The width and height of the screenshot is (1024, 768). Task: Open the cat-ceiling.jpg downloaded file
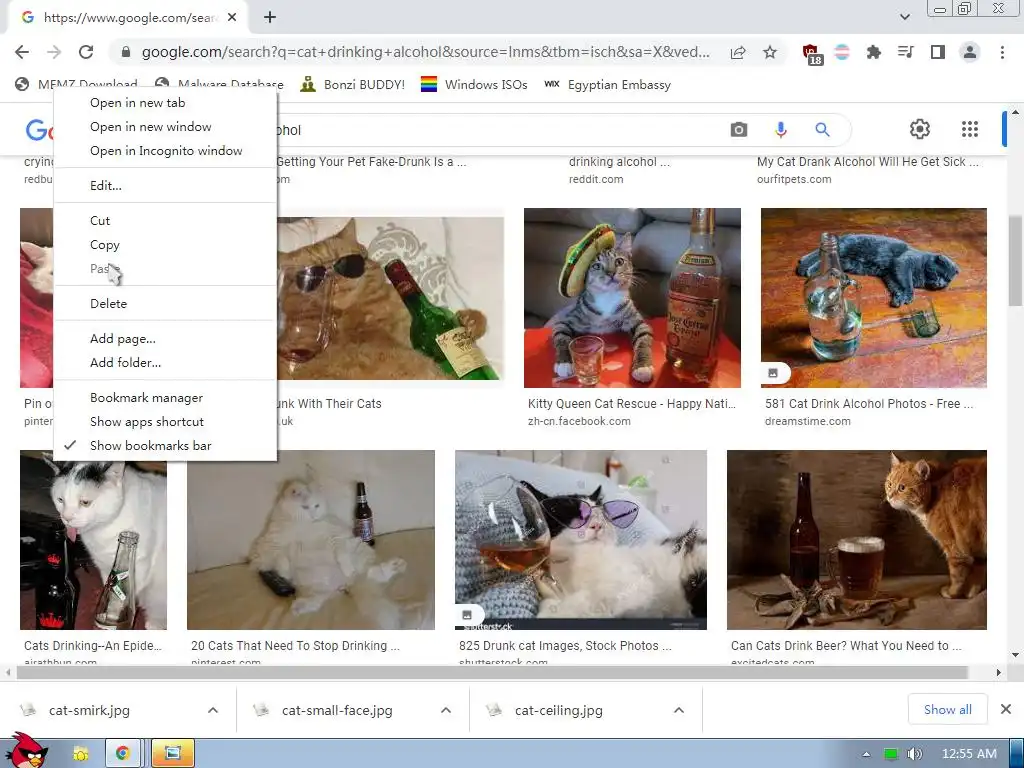558,710
